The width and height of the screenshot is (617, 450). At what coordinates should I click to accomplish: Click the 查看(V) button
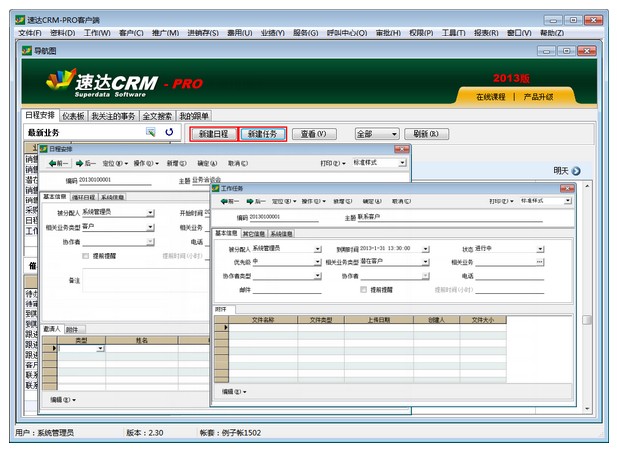(x=314, y=134)
